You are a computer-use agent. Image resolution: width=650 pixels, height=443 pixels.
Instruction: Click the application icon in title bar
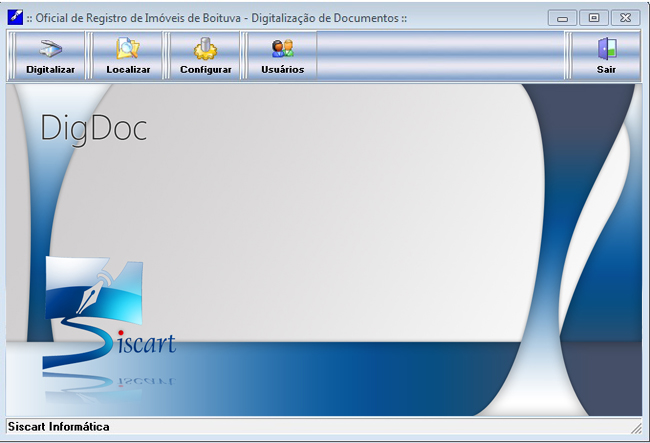click(15, 17)
